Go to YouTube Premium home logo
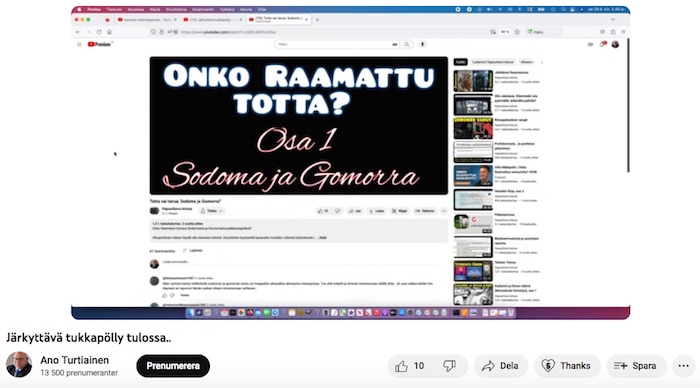 pos(99,44)
